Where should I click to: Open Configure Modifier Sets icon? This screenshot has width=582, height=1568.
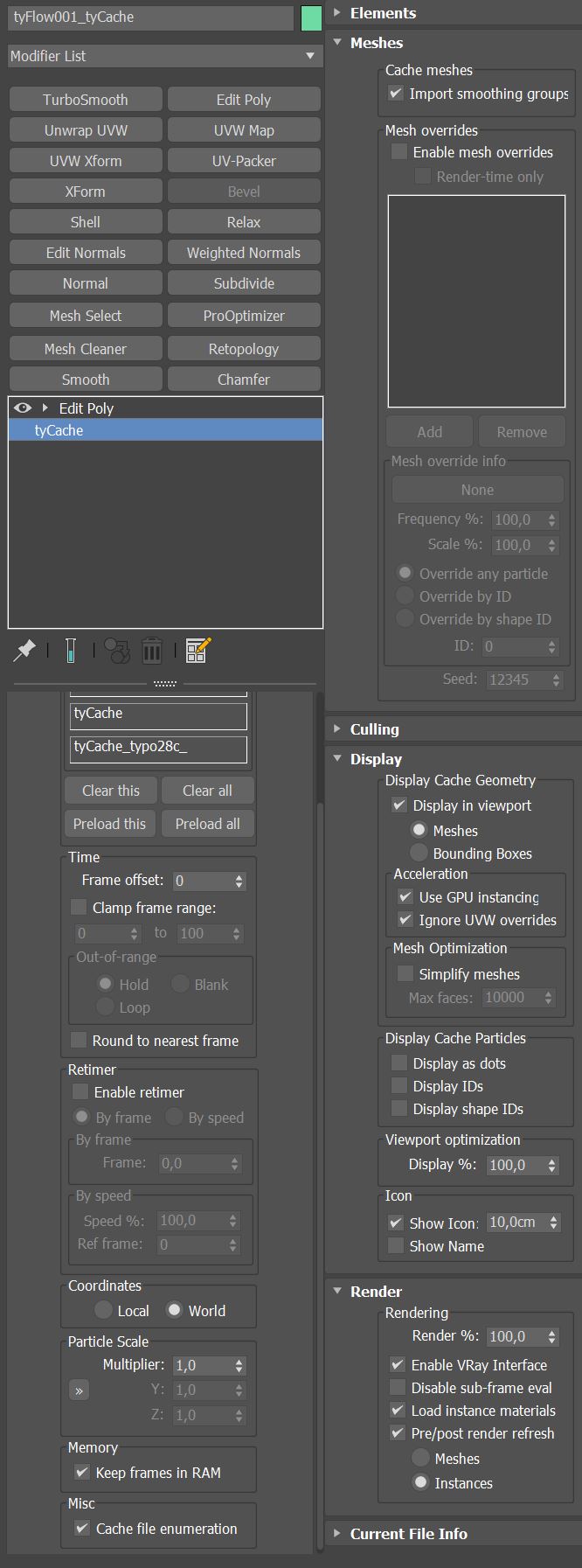coord(197,650)
